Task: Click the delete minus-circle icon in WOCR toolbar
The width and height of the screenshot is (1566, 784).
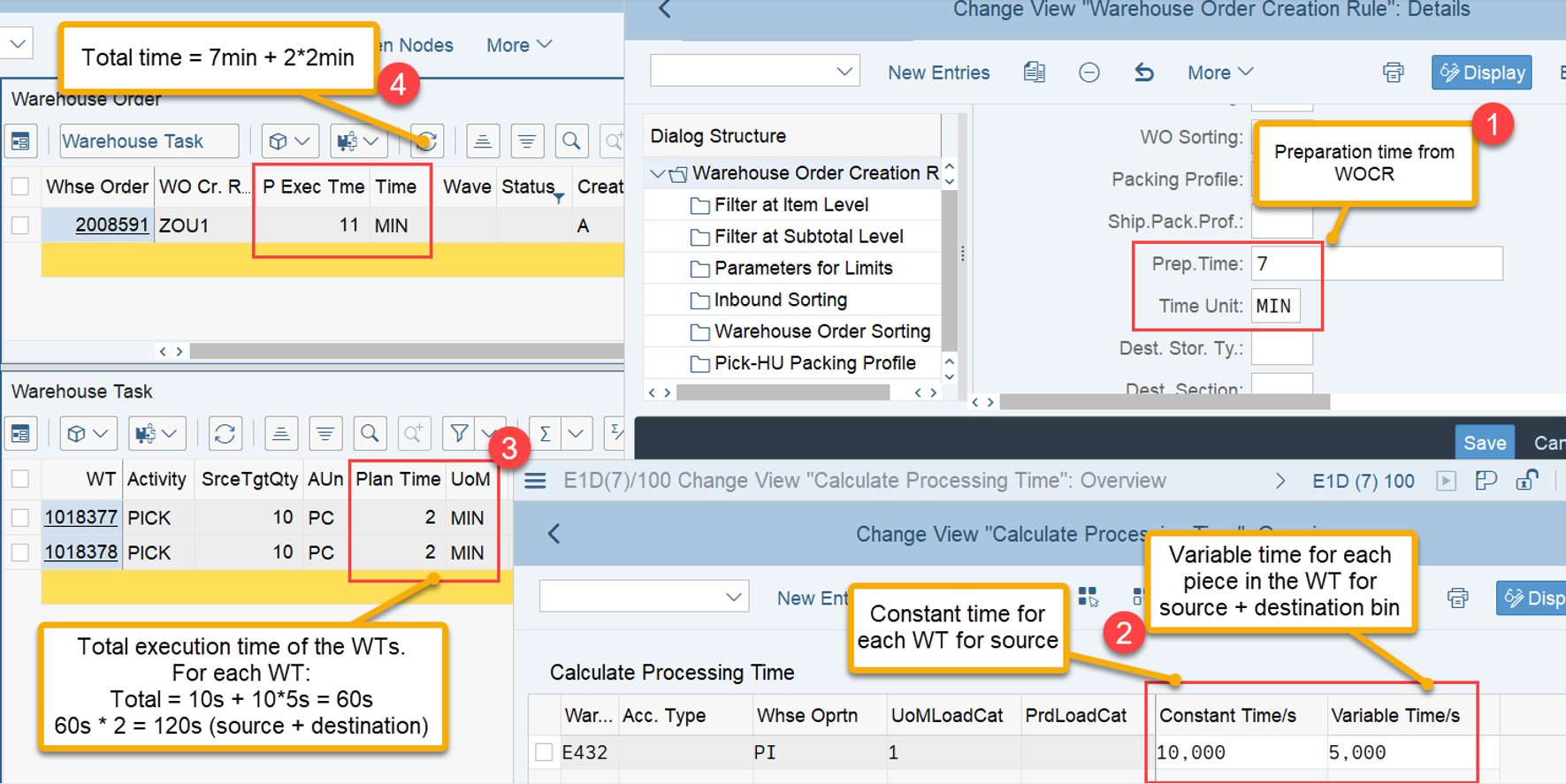Action: point(1089,72)
